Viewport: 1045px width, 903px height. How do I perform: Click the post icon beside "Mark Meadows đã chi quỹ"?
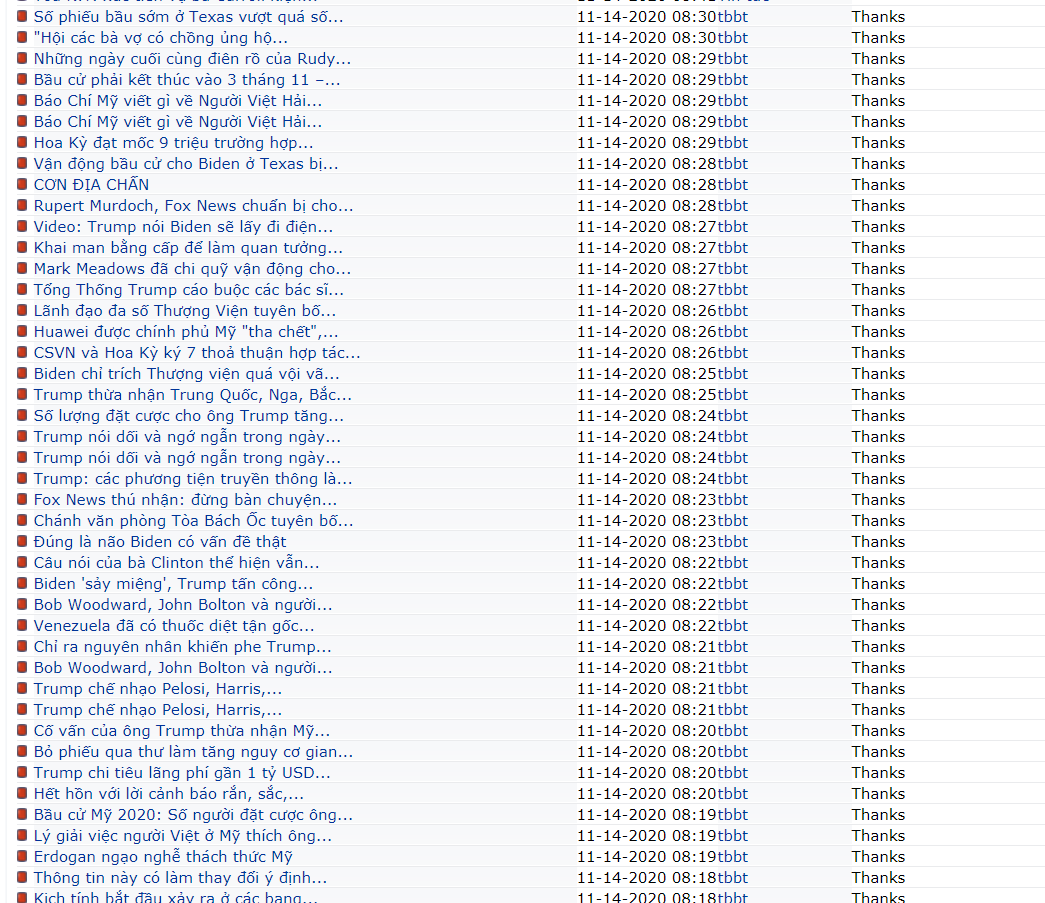click(x=23, y=269)
